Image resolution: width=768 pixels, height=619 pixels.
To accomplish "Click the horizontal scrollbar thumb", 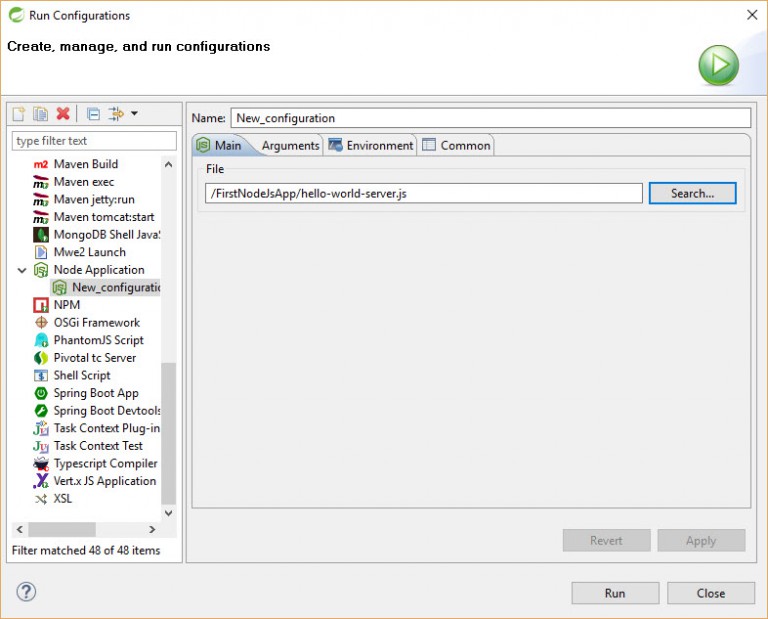I will point(62,529).
